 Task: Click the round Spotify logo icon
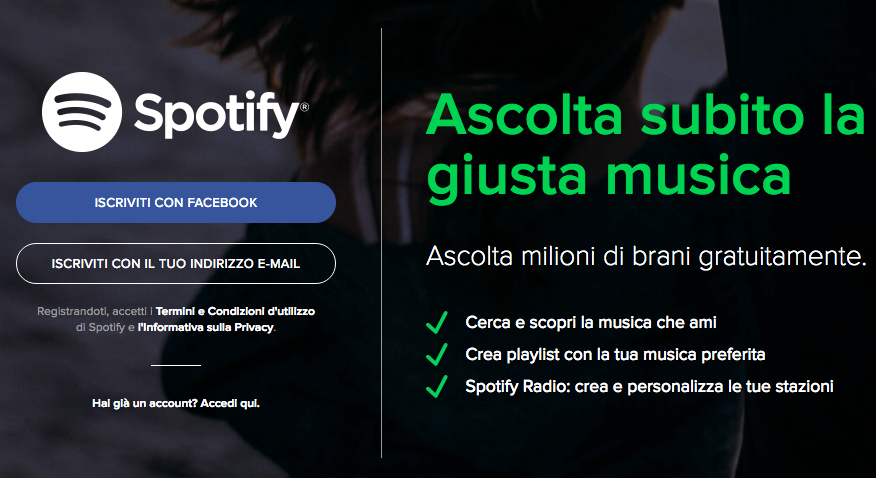pyautogui.click(x=82, y=112)
